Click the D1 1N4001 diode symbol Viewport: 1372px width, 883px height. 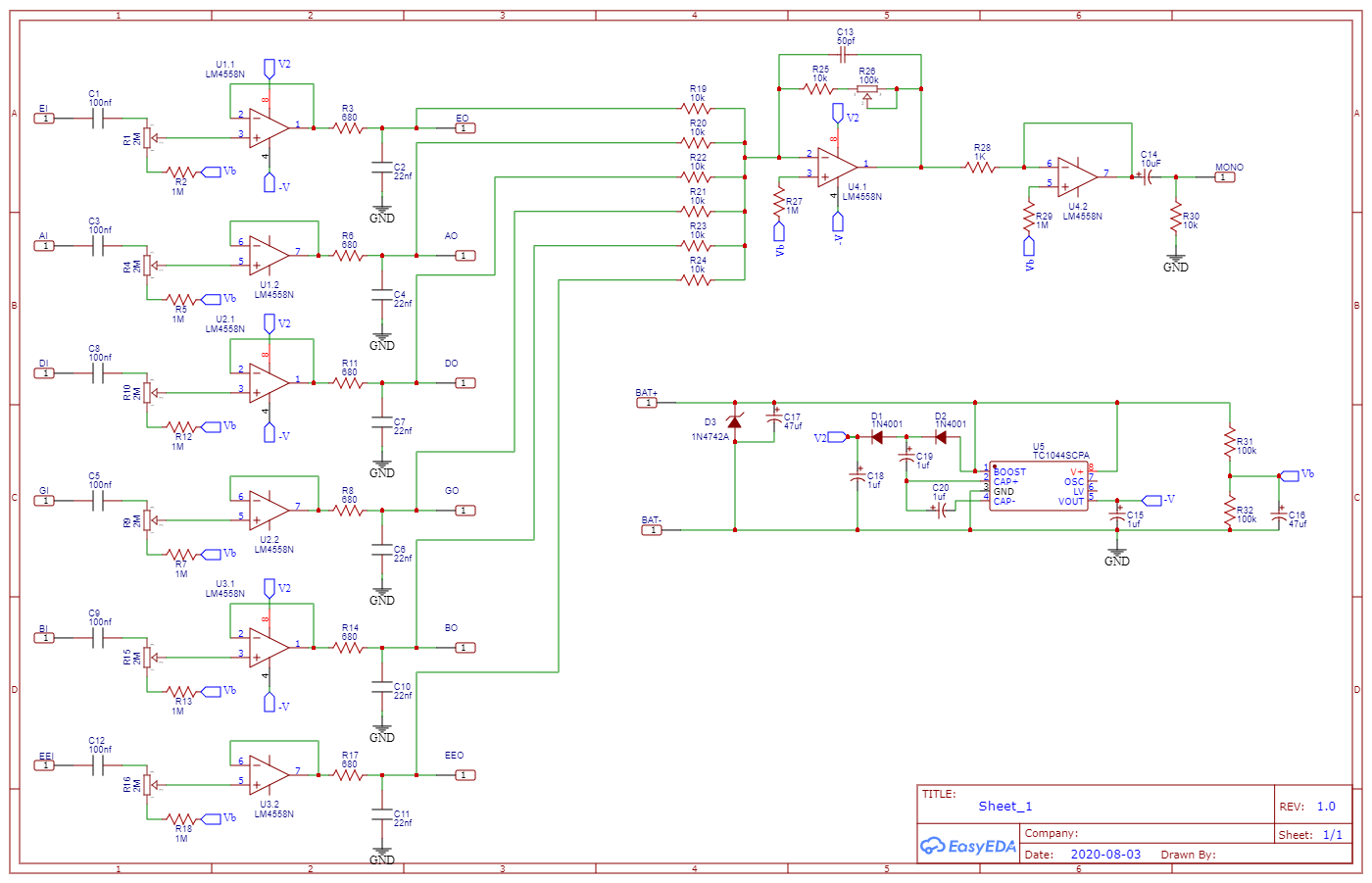[x=877, y=437]
